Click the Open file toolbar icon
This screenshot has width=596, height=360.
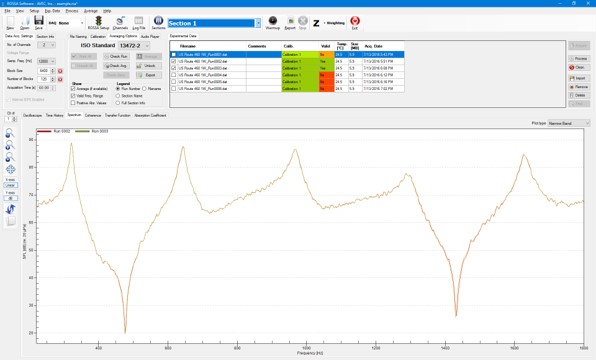click(x=25, y=23)
